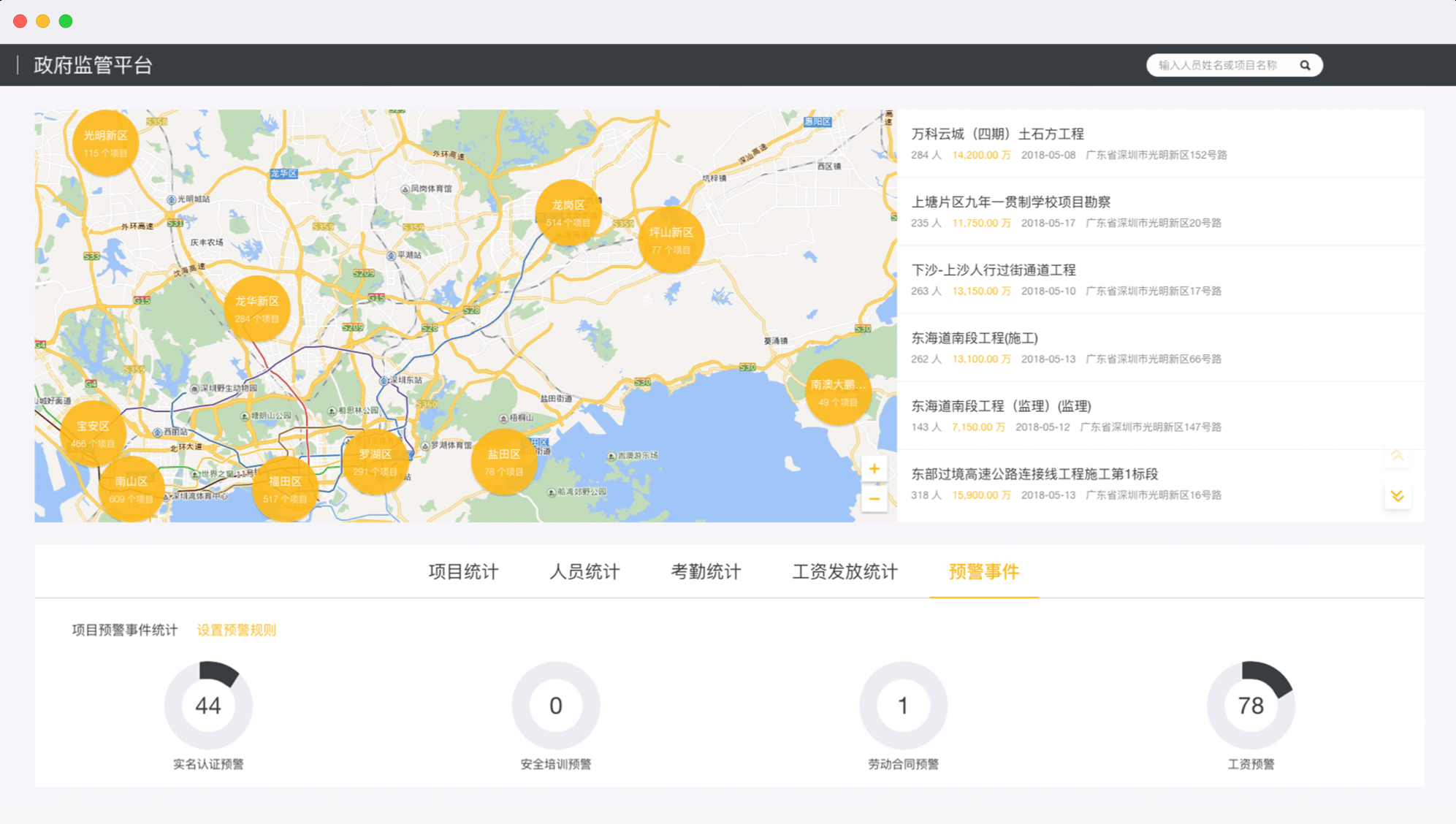Click the search magnifier icon
This screenshot has width=1456, height=824.
(1305, 65)
